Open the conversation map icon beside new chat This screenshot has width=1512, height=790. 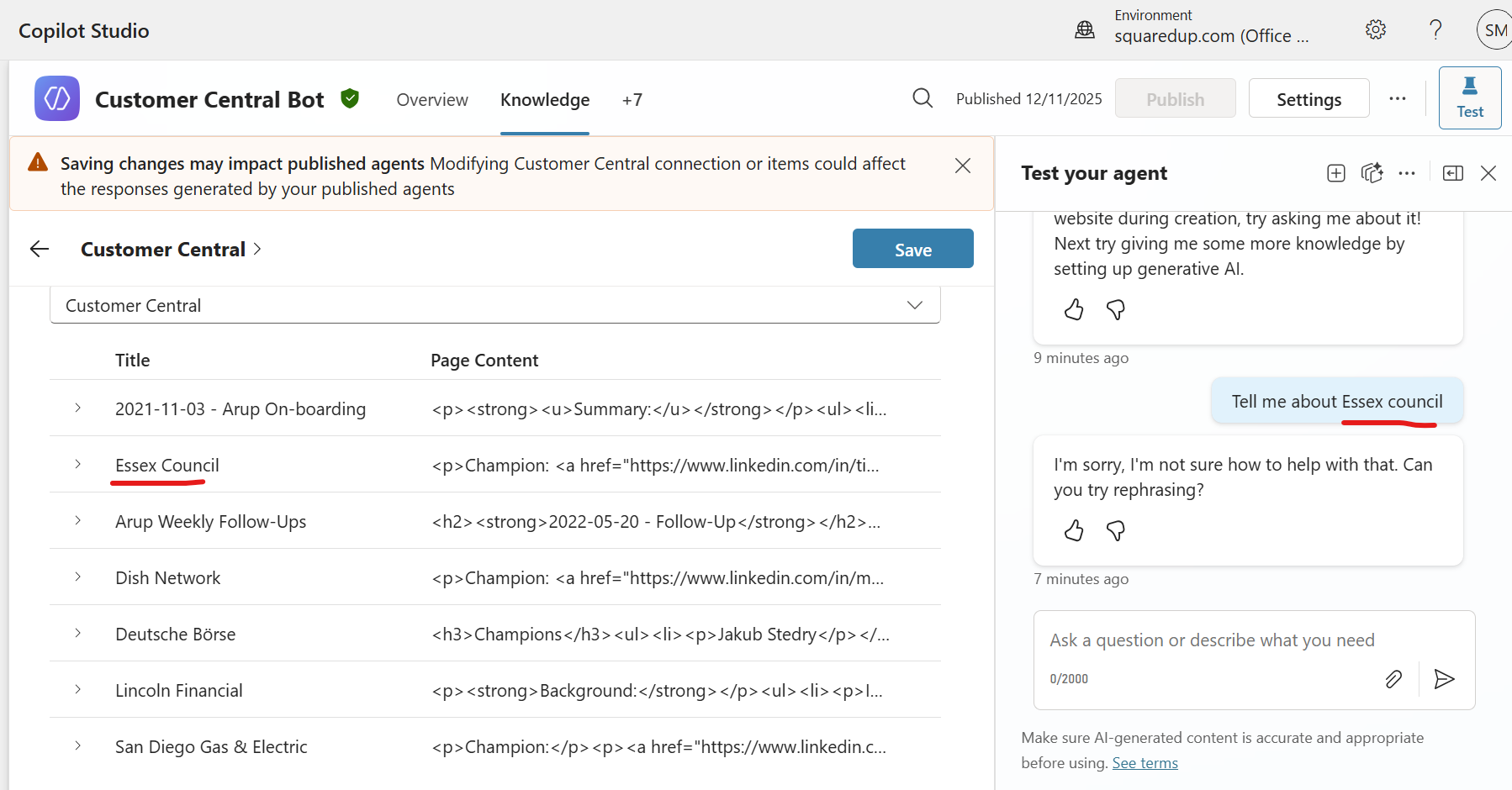point(1372,172)
